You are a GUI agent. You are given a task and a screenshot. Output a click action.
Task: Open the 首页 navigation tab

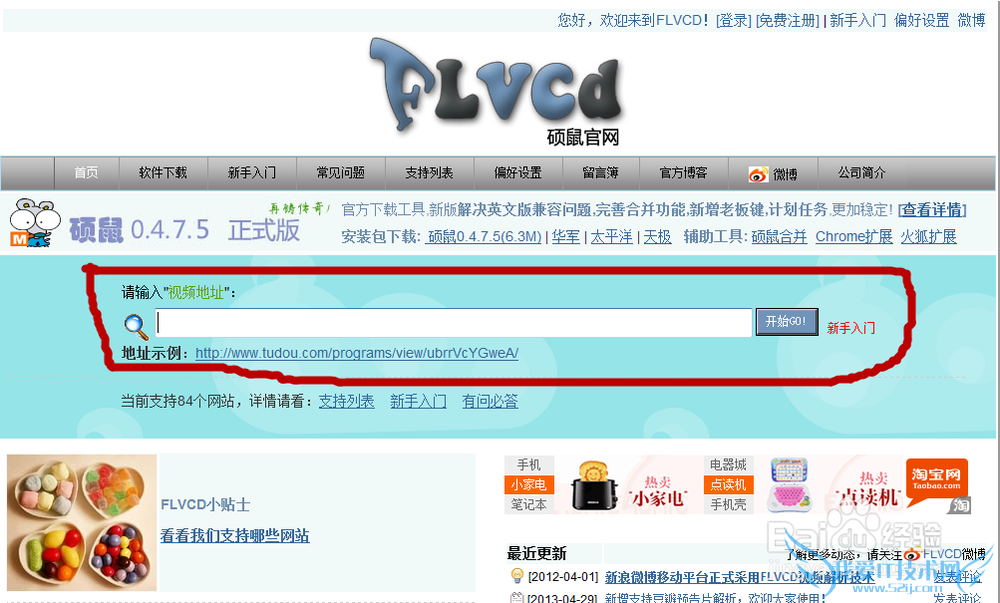point(86,173)
